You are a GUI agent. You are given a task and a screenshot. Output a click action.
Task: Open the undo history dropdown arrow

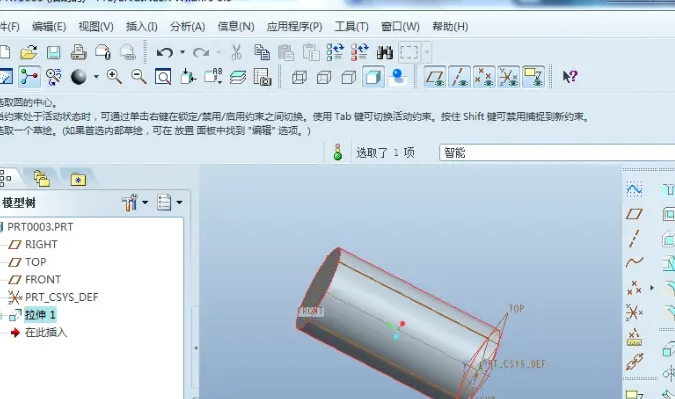(x=183, y=53)
